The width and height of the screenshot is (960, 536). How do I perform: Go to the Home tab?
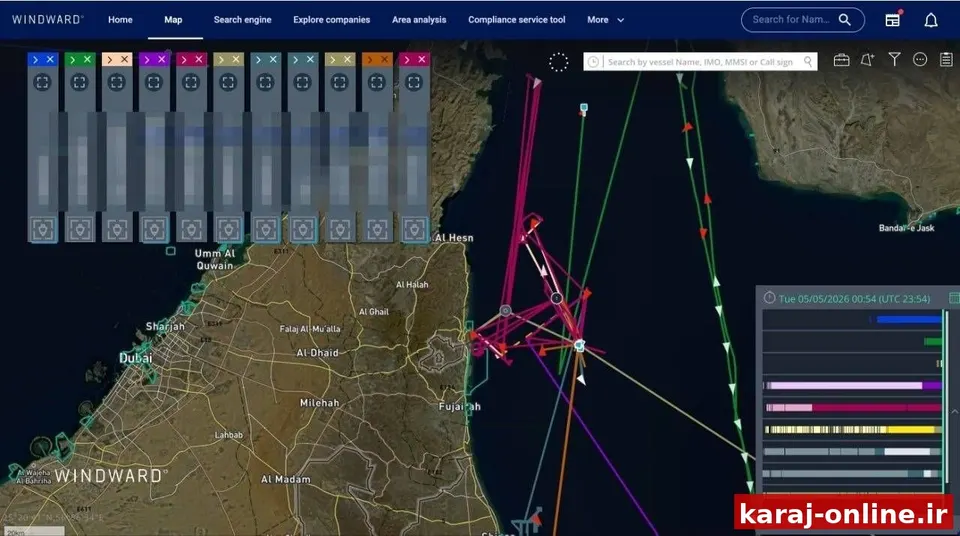coord(120,20)
